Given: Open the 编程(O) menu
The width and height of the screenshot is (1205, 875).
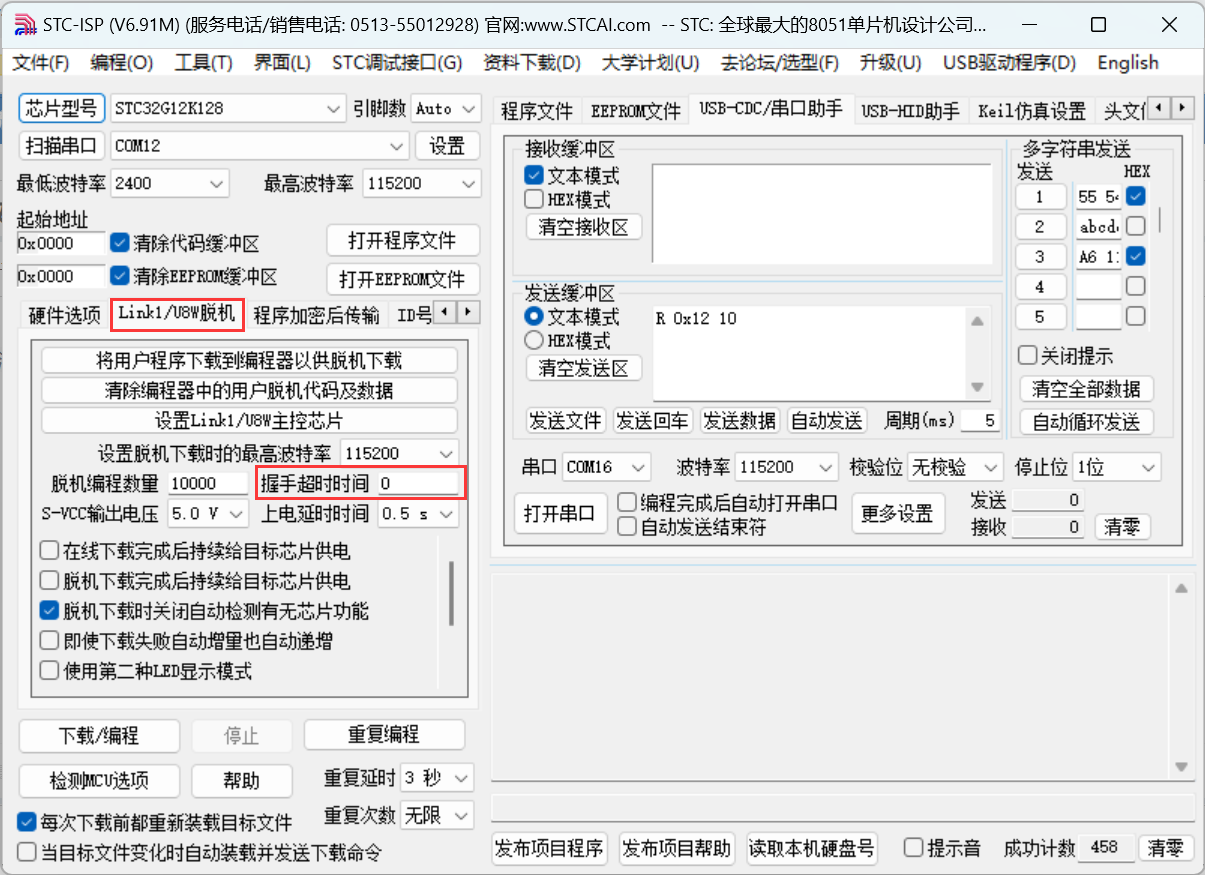Looking at the screenshot, I should click(122, 62).
